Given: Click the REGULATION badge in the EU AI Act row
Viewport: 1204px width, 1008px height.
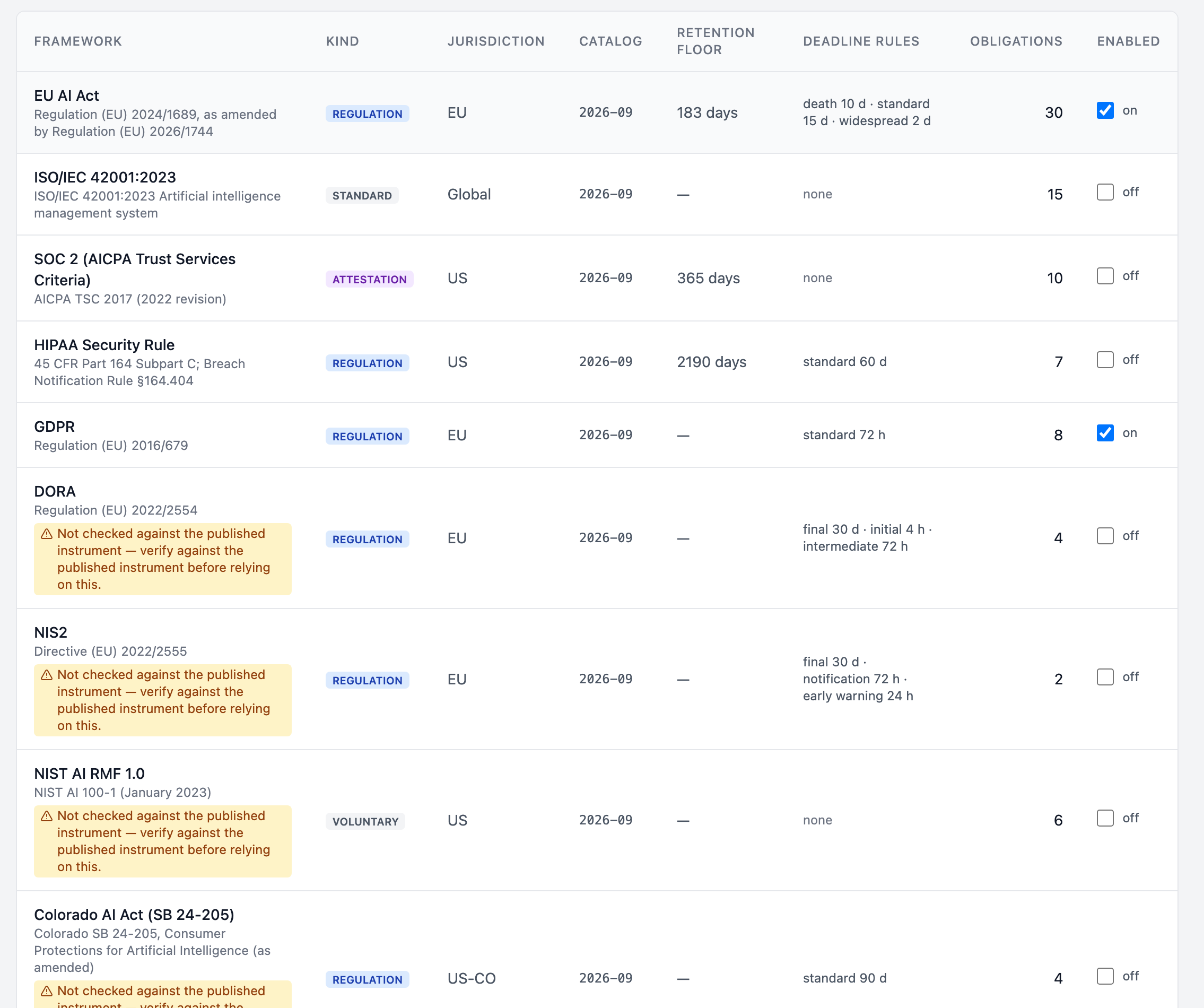Looking at the screenshot, I should coord(368,114).
